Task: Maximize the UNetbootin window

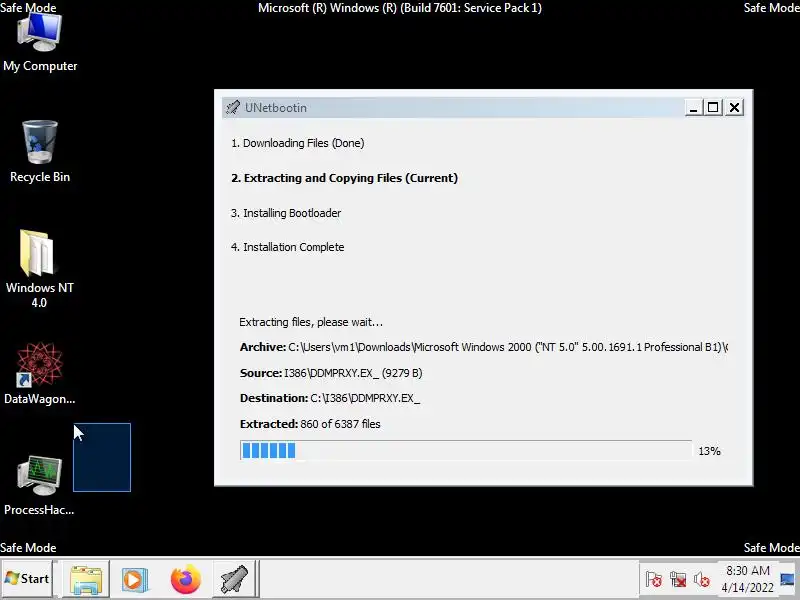Action: tap(713, 108)
